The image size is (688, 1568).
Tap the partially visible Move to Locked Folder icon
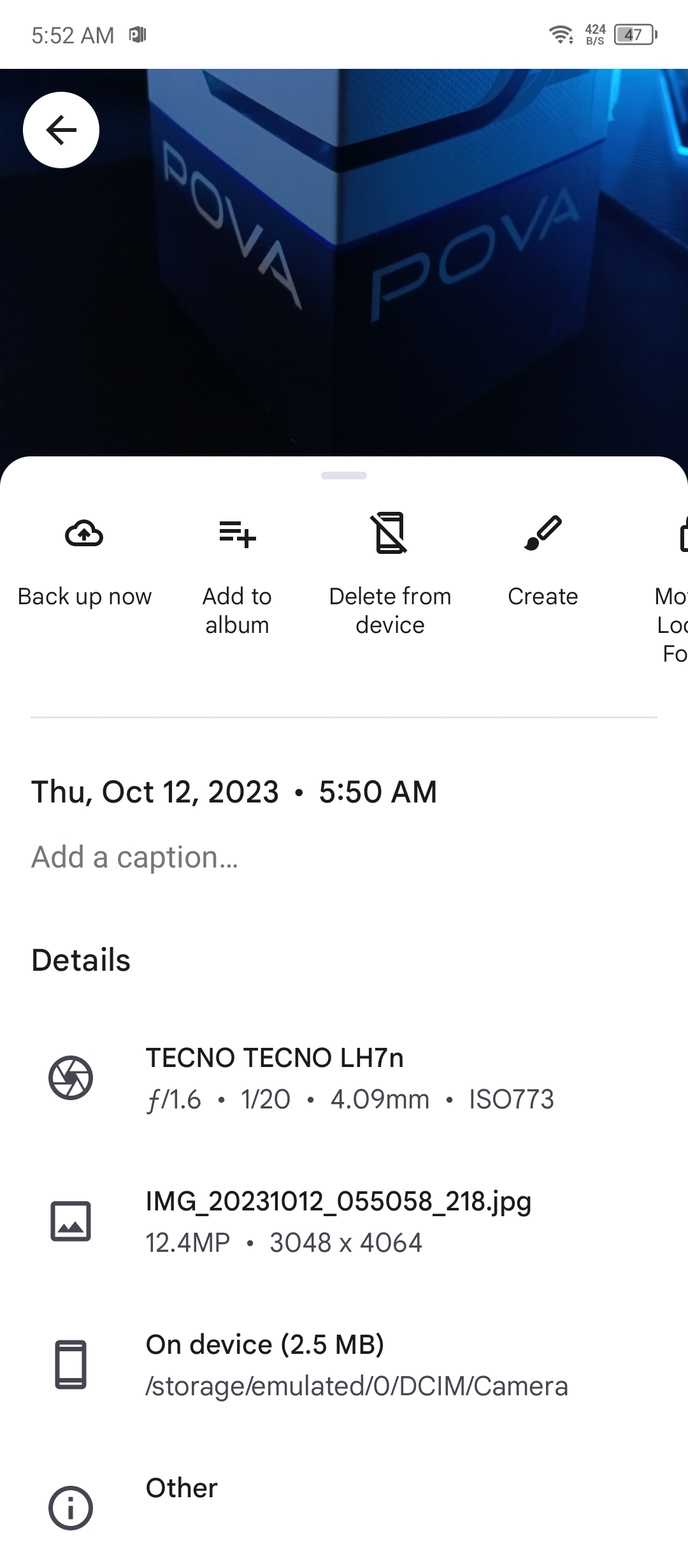pyautogui.click(x=683, y=534)
